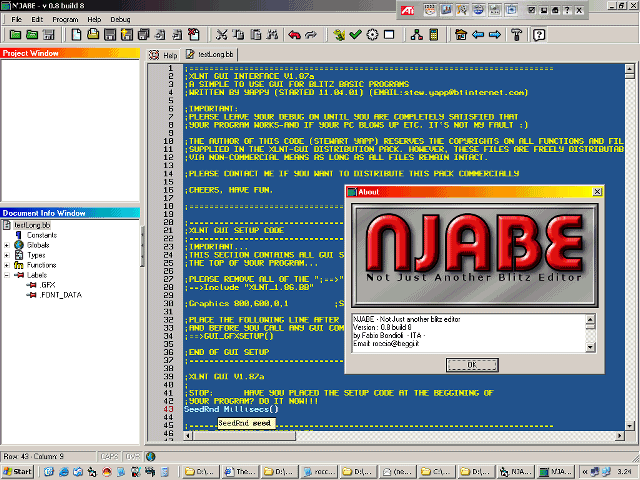Click the paste clipboard icon
Screen dimensions: 640x480
[x=256, y=35]
